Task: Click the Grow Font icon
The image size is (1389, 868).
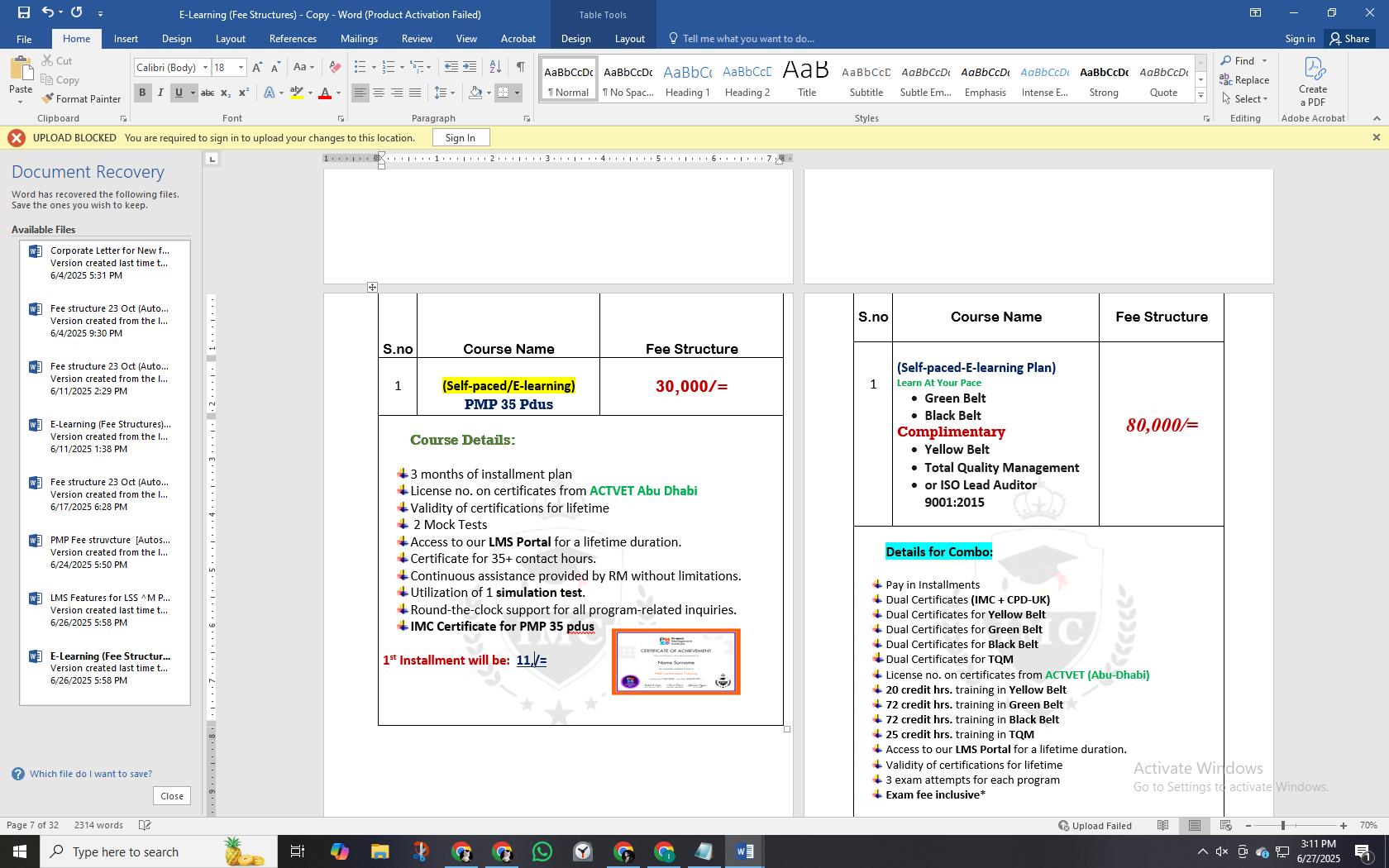Action: tap(257, 68)
